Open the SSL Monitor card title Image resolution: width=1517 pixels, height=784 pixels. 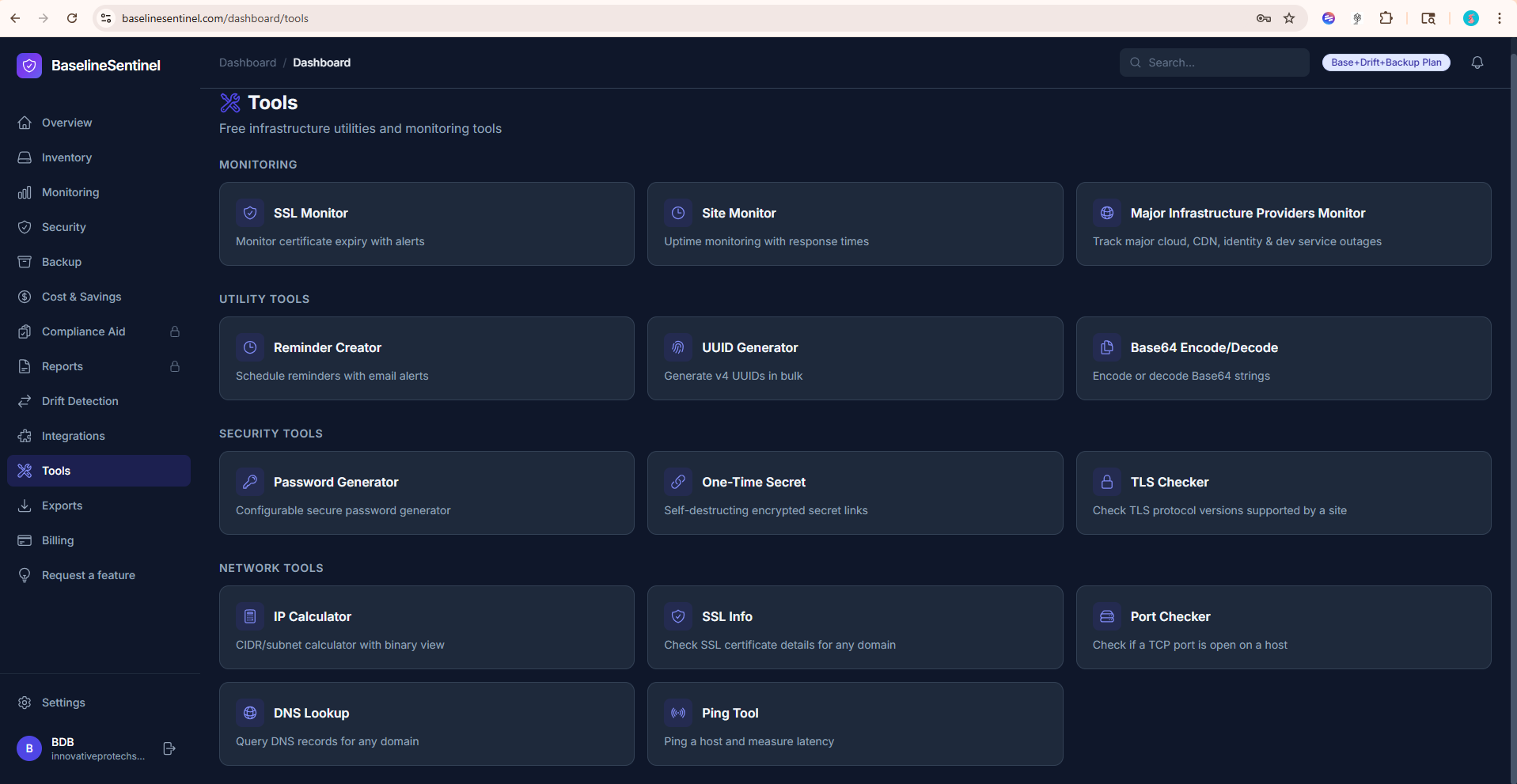pyautogui.click(x=311, y=213)
